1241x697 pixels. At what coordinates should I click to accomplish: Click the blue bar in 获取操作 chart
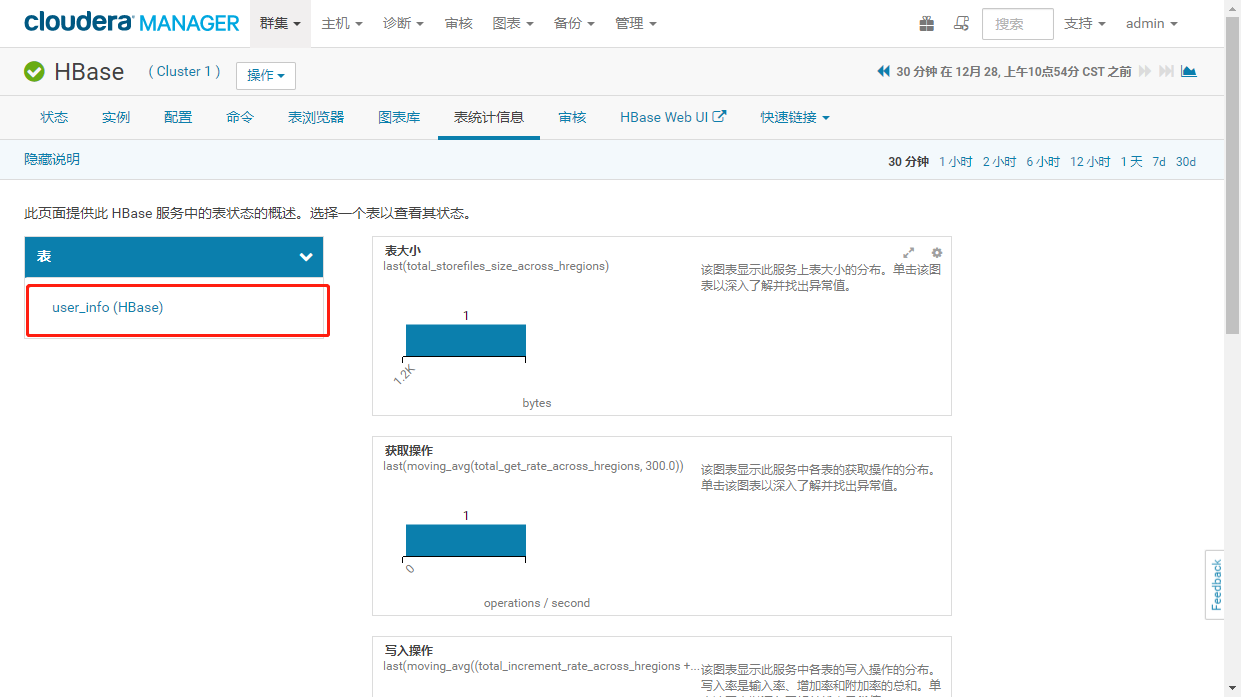point(465,540)
